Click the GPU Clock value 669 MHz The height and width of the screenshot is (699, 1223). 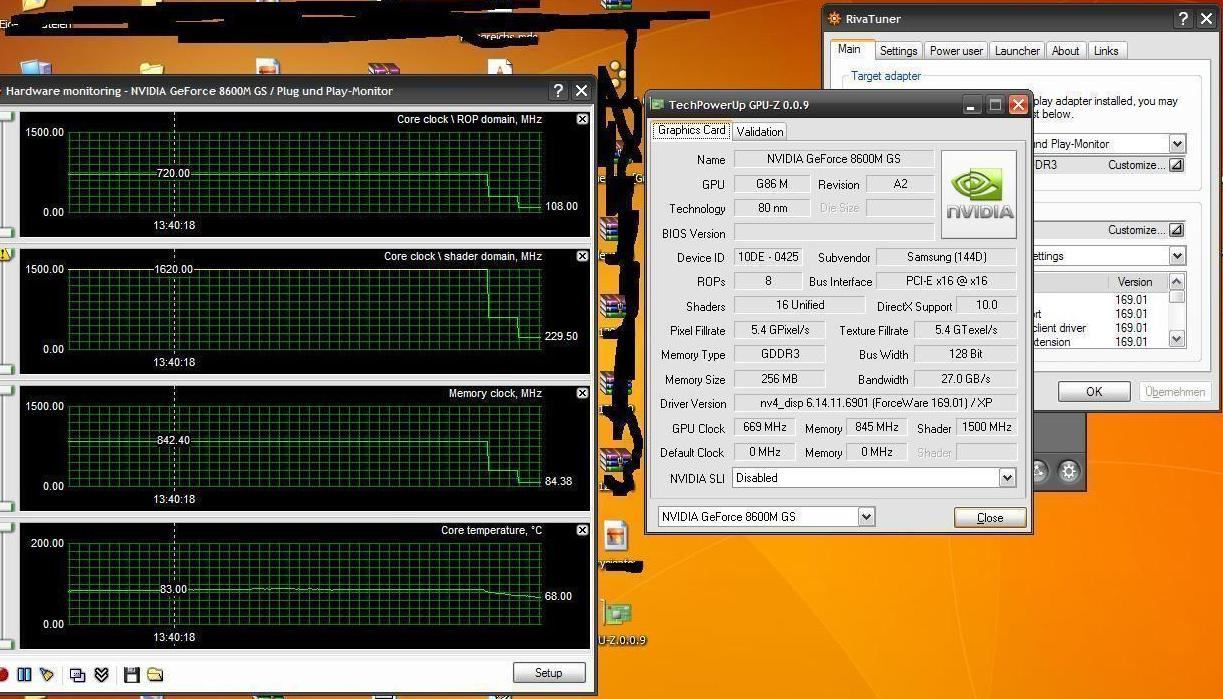[765, 427]
